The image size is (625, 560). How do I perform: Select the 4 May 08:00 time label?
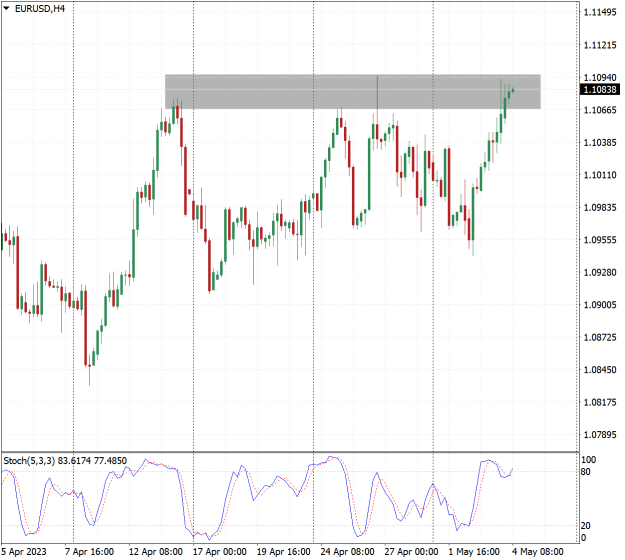(538, 552)
